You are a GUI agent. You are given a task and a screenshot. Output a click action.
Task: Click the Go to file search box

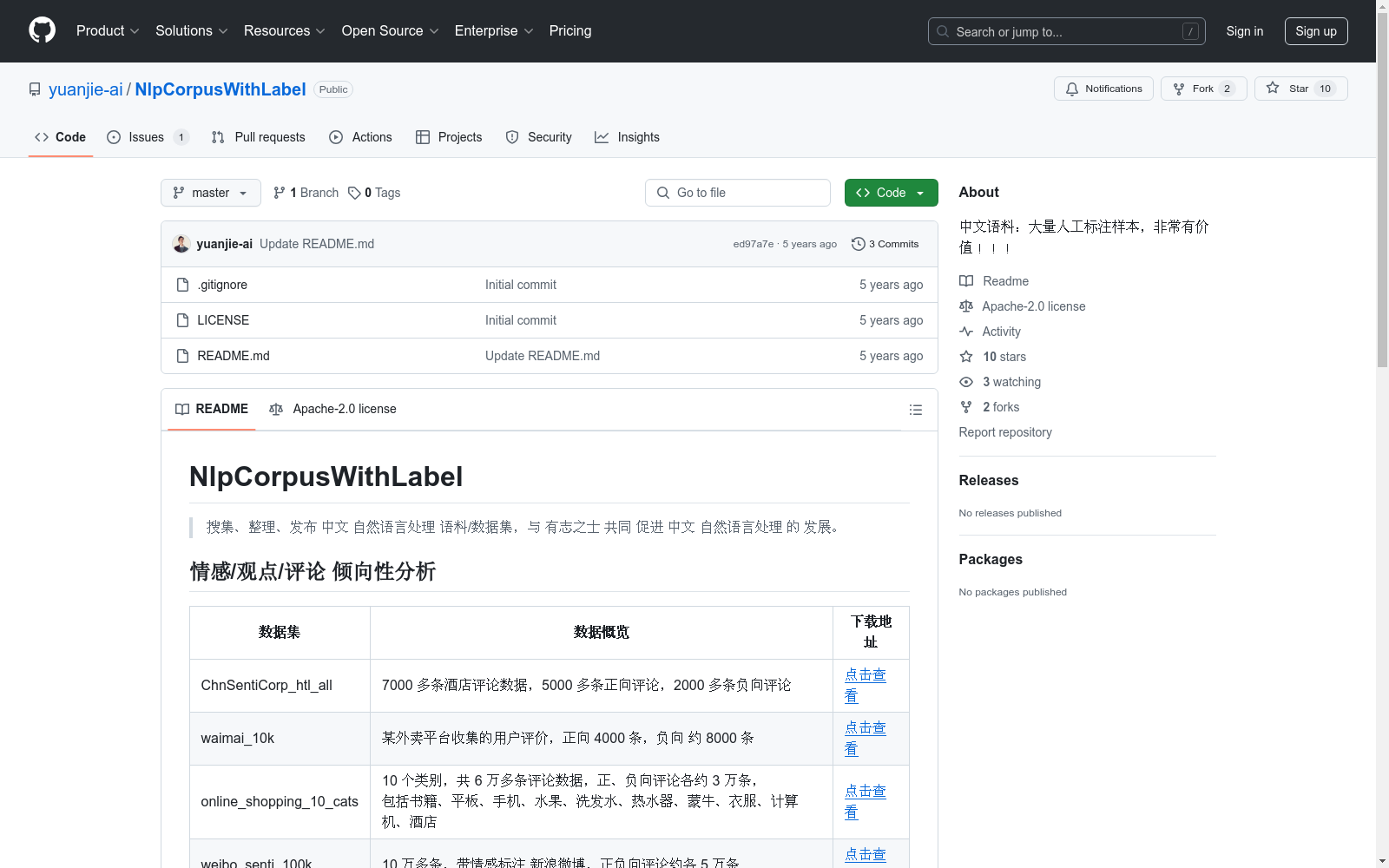[738, 193]
